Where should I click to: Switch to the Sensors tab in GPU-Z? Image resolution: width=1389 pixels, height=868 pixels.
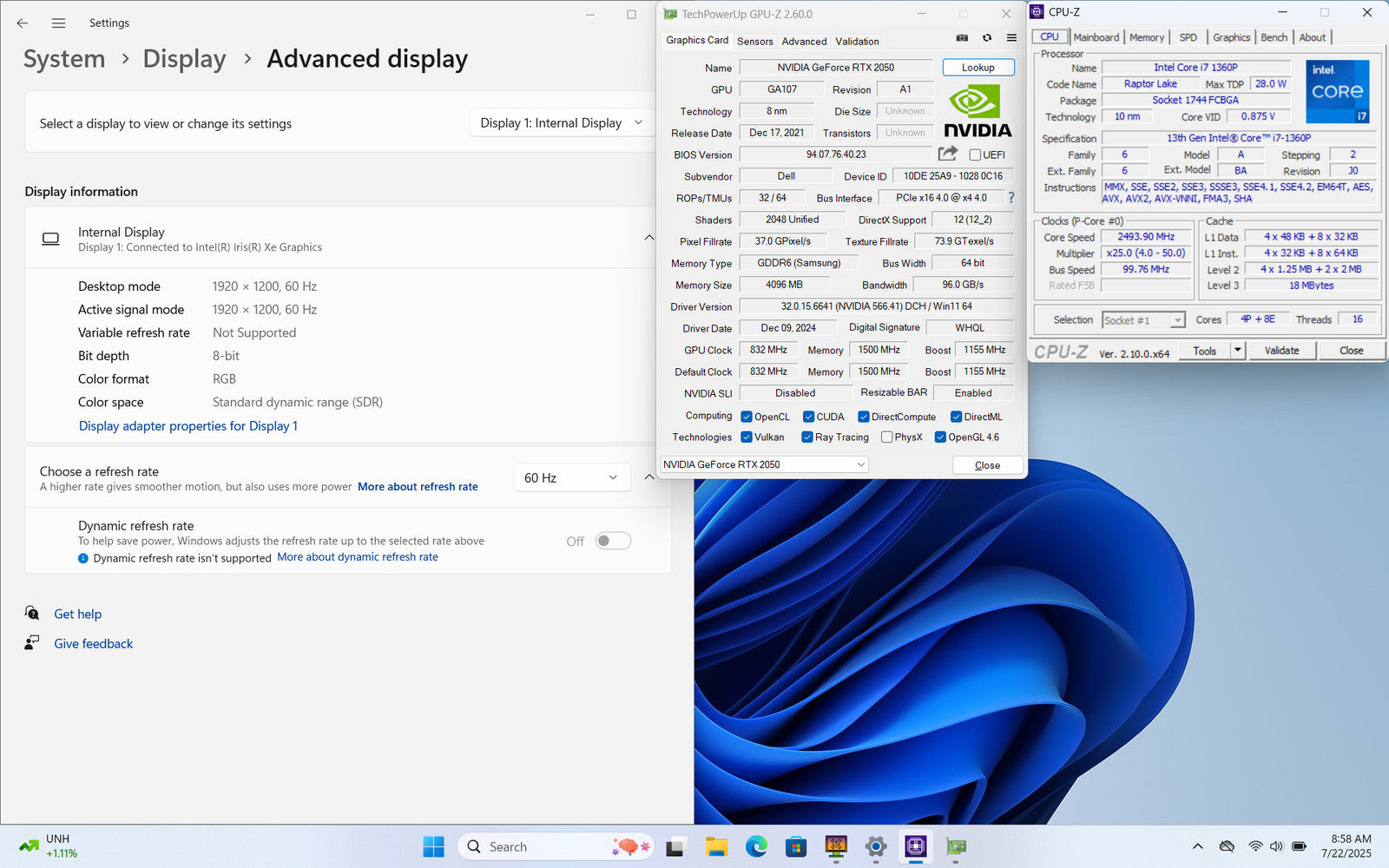coord(754,41)
